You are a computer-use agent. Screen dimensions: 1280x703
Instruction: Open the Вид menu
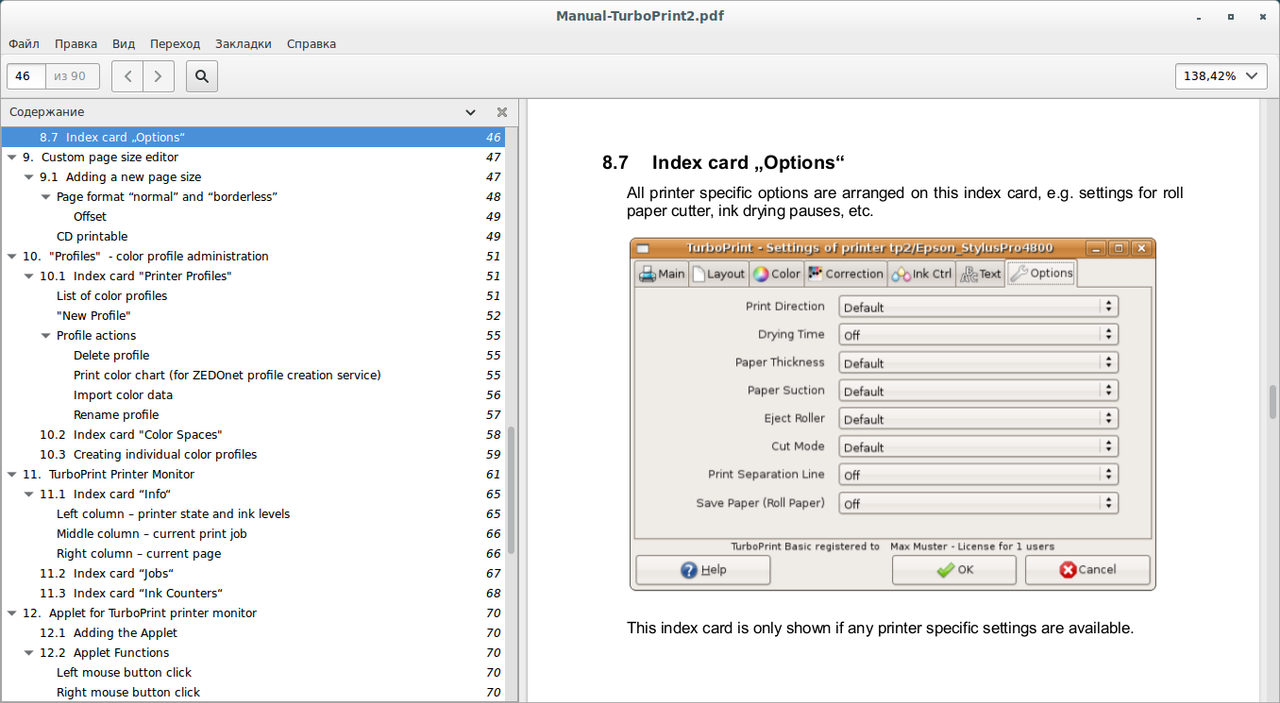[124, 44]
